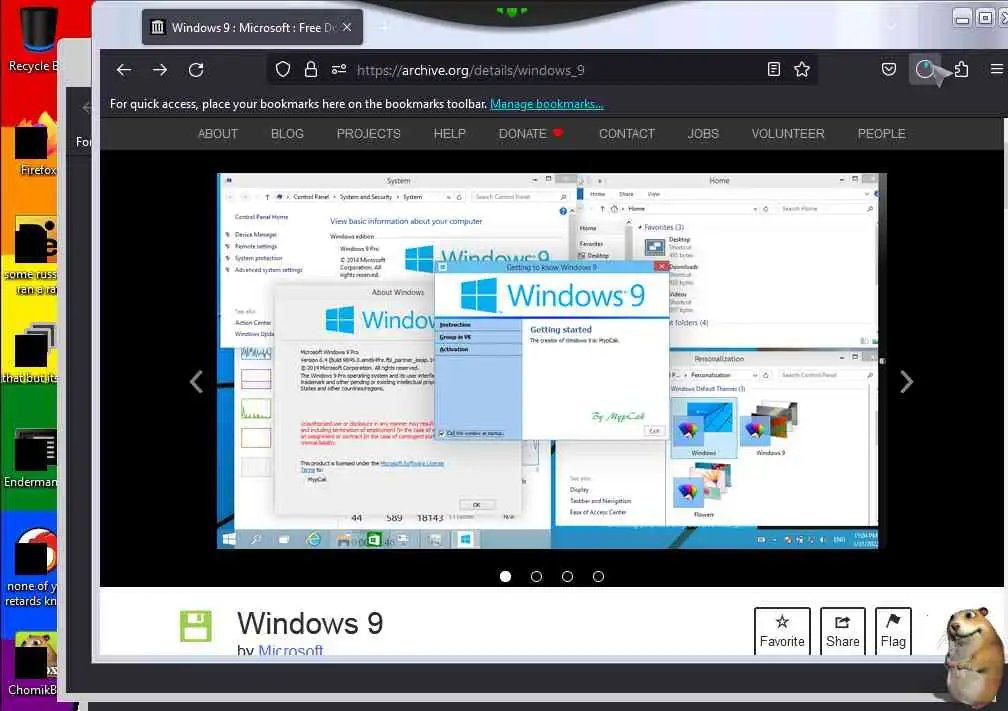Show previous carousel image
The width and height of the screenshot is (1008, 711).
point(197,382)
